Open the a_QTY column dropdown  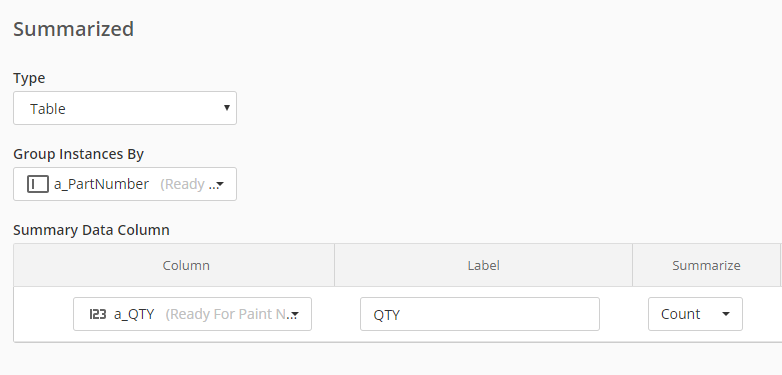tap(193, 314)
